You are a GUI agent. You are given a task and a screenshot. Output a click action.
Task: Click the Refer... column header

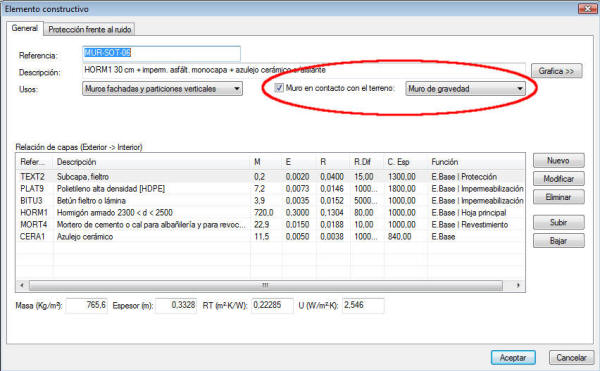[x=35, y=162]
